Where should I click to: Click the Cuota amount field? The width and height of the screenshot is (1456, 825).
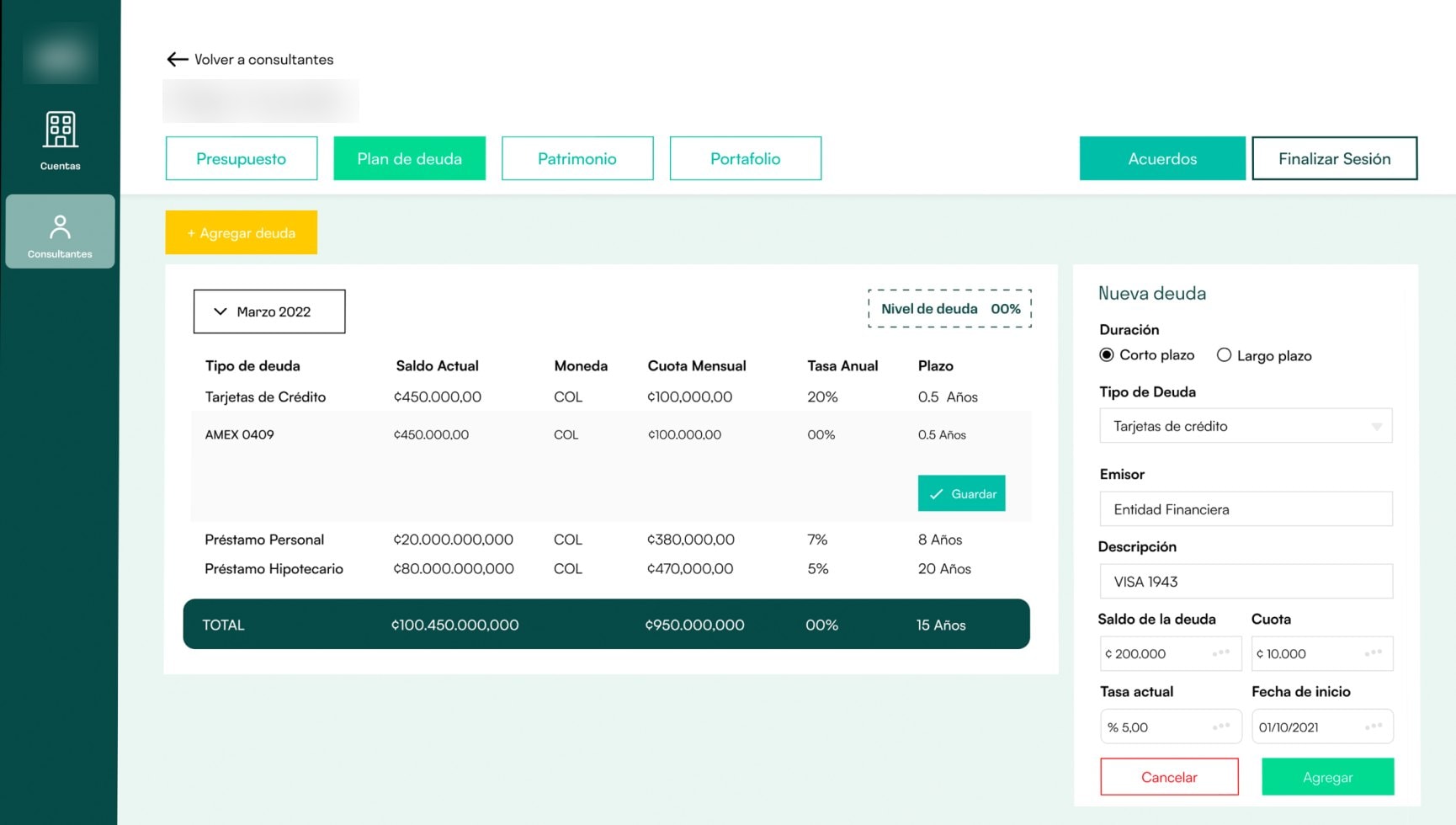coord(1322,653)
